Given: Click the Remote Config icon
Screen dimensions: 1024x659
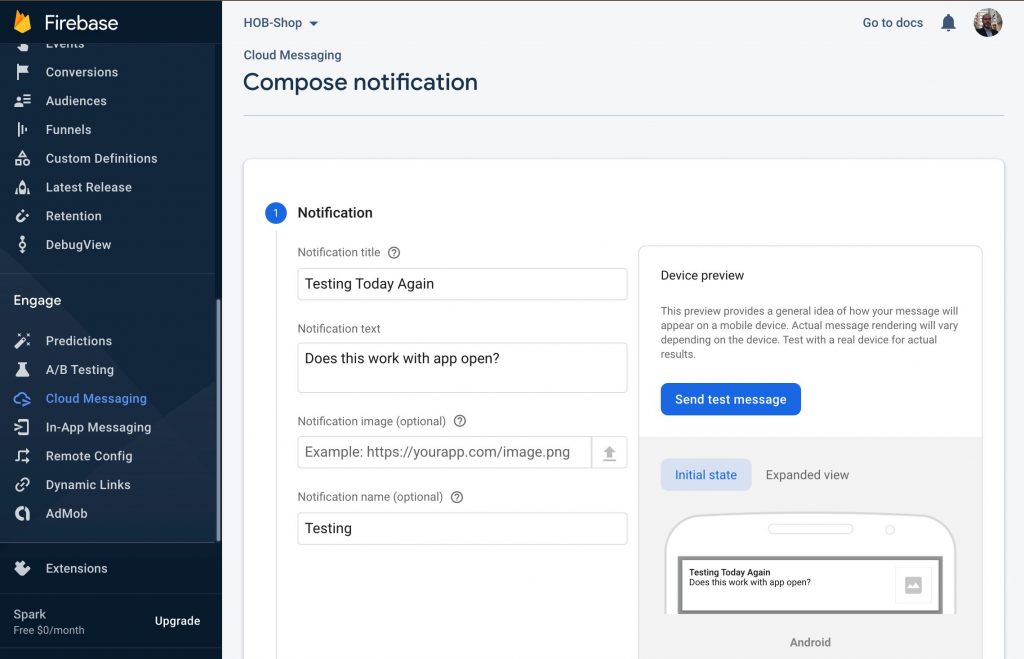Looking at the screenshot, I should [x=22, y=456].
